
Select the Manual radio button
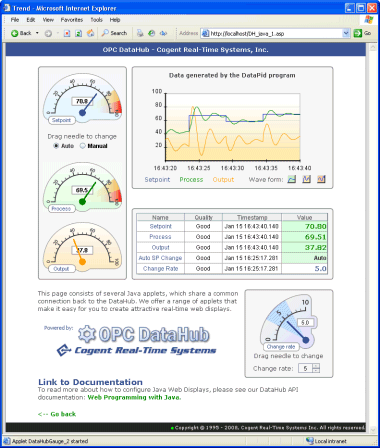click(83, 146)
